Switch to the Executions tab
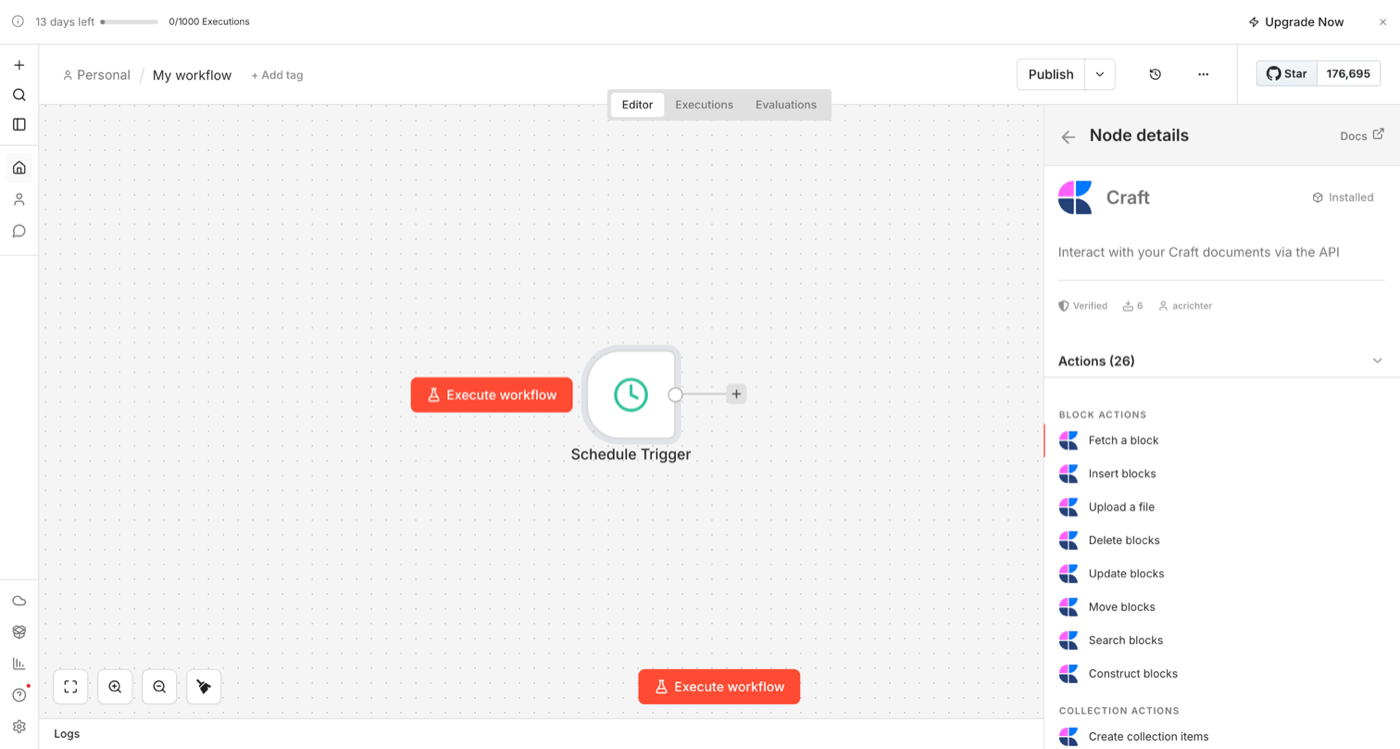This screenshot has width=1400, height=749. point(704,104)
